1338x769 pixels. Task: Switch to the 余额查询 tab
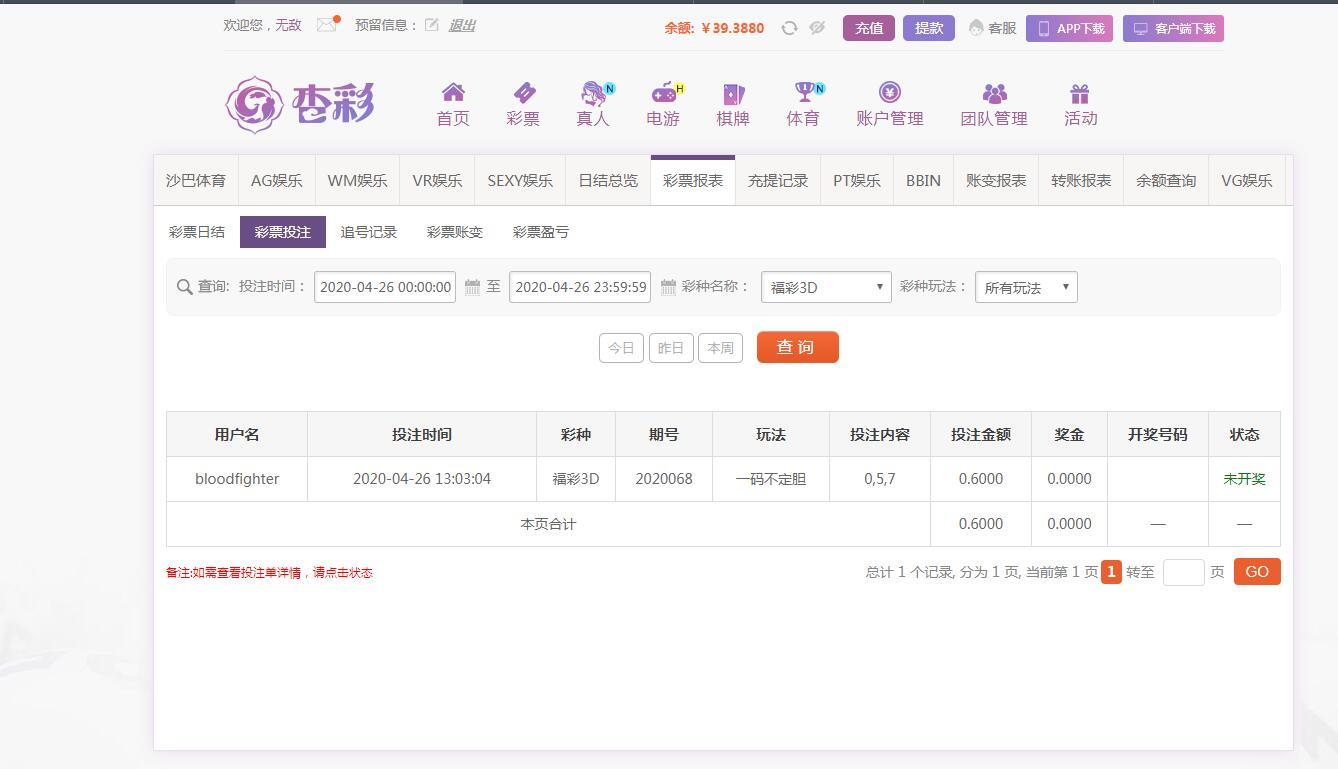pyautogui.click(x=1166, y=181)
